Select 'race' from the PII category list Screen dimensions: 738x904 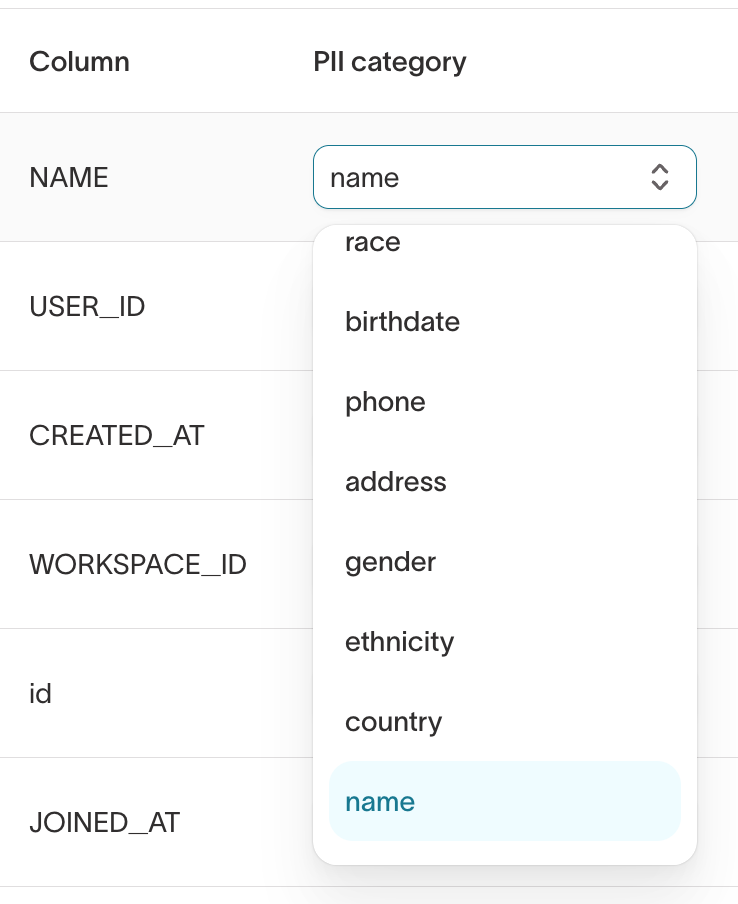(x=373, y=243)
